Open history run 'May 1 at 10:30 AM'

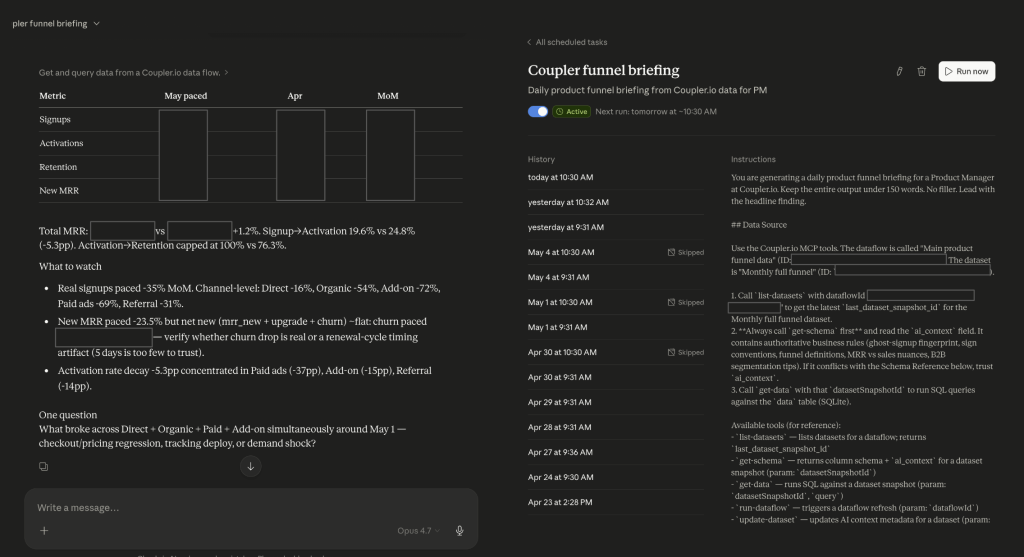pos(616,302)
